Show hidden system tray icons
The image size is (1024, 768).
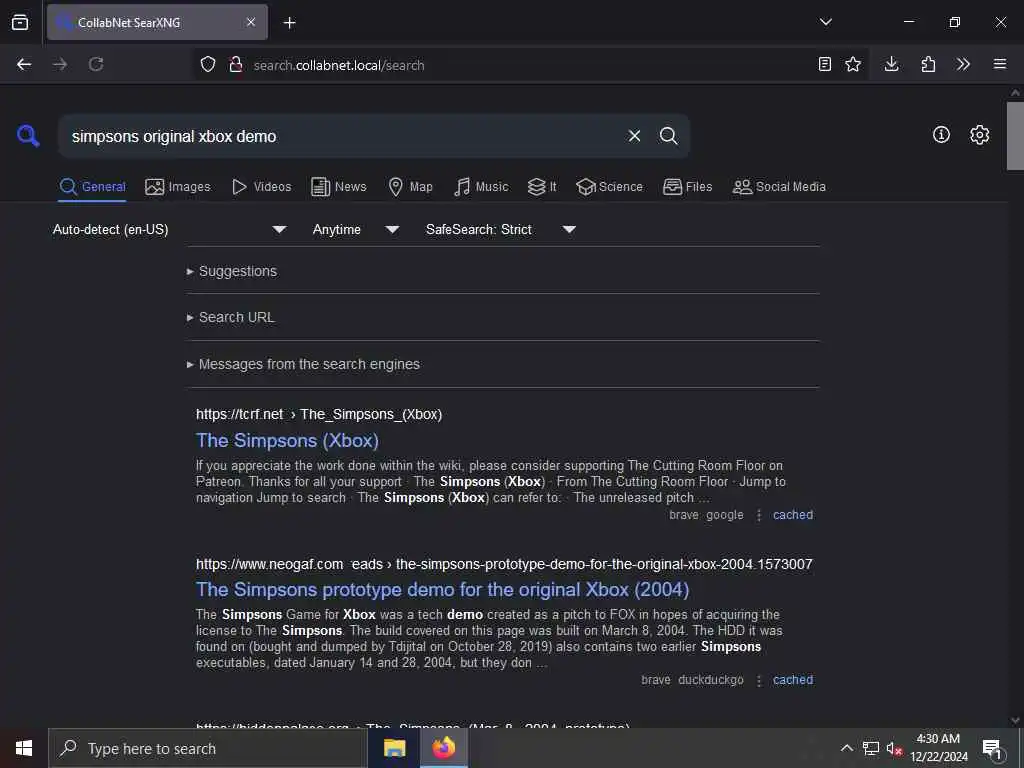click(846, 748)
